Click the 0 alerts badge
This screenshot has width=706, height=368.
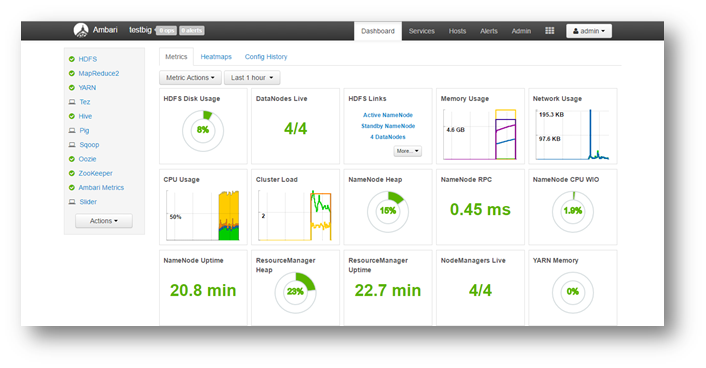click(x=192, y=31)
